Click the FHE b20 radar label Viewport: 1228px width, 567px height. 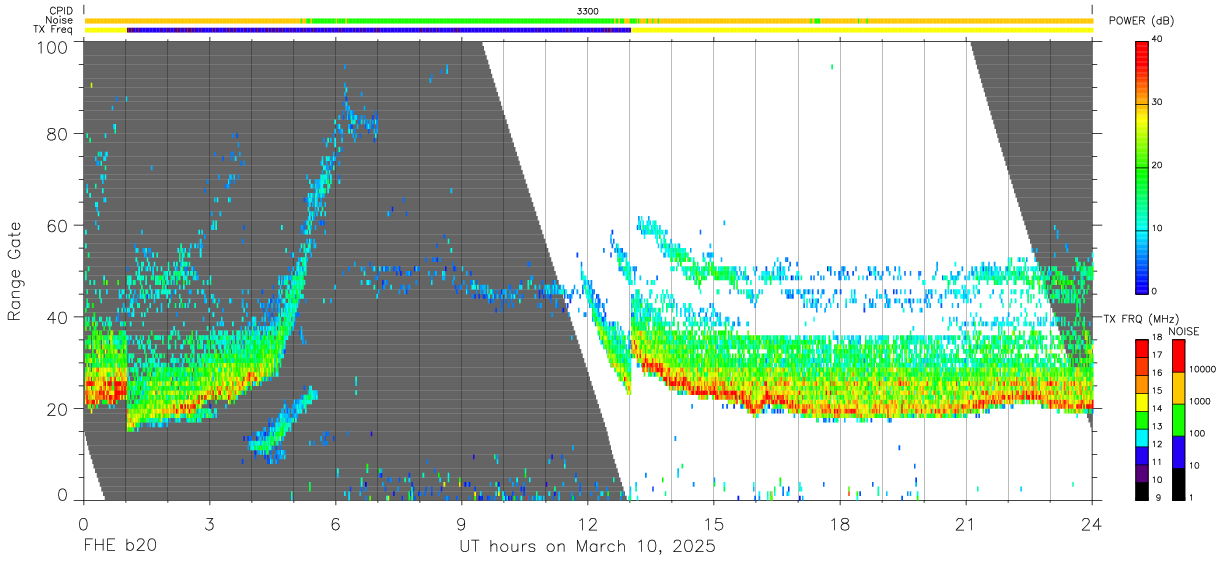coord(119,547)
